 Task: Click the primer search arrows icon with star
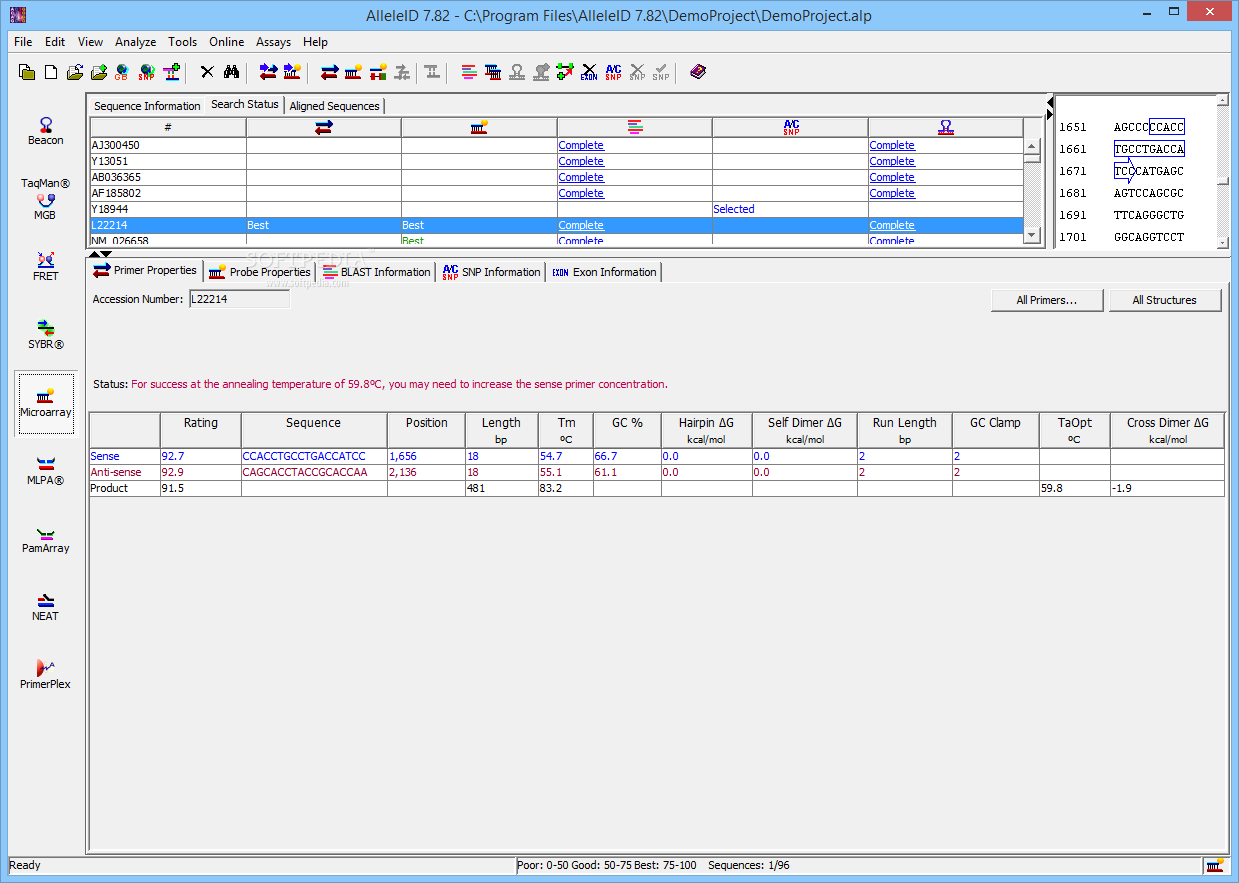268,72
